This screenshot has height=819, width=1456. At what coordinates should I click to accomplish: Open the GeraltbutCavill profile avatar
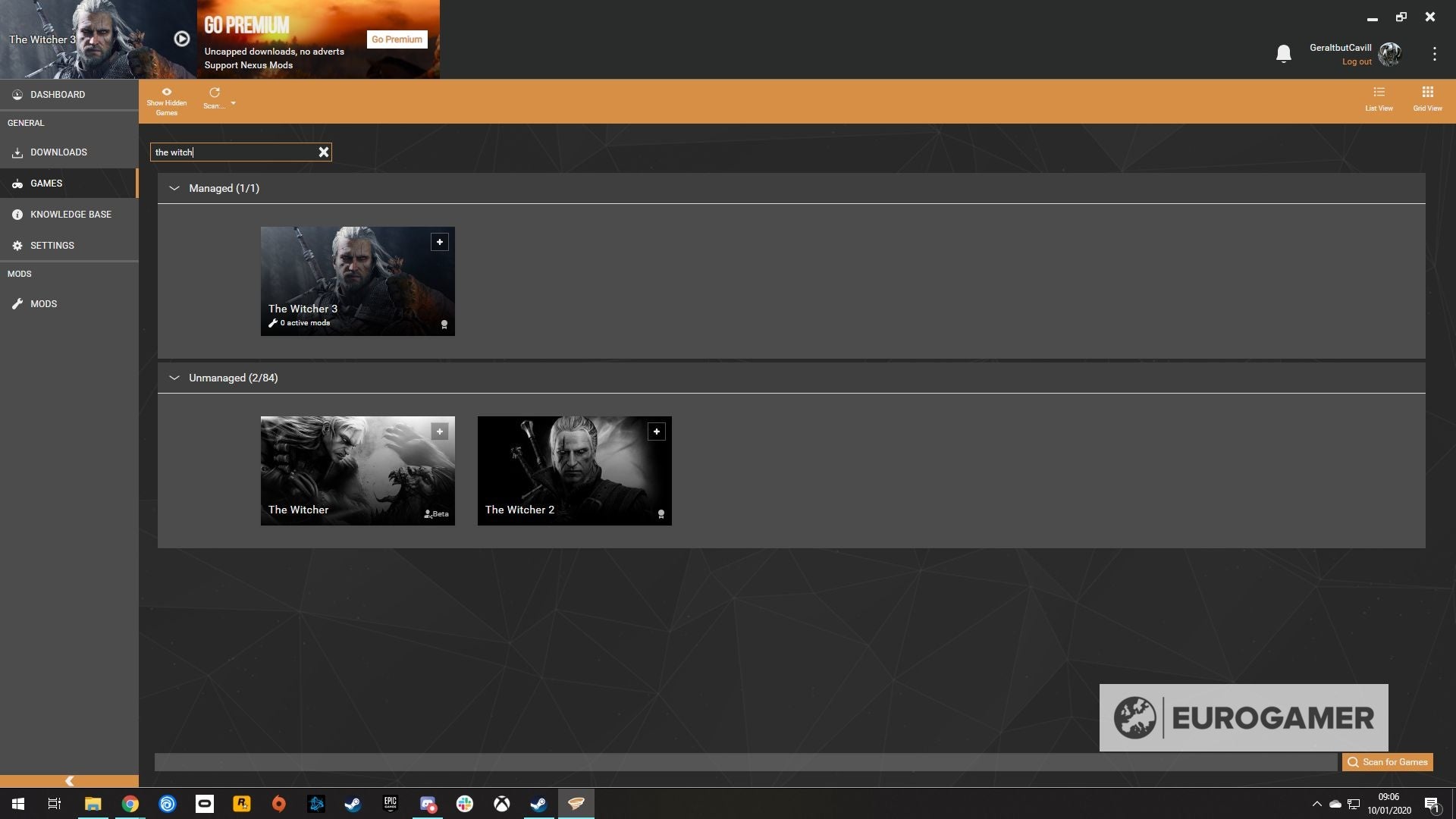(x=1390, y=54)
